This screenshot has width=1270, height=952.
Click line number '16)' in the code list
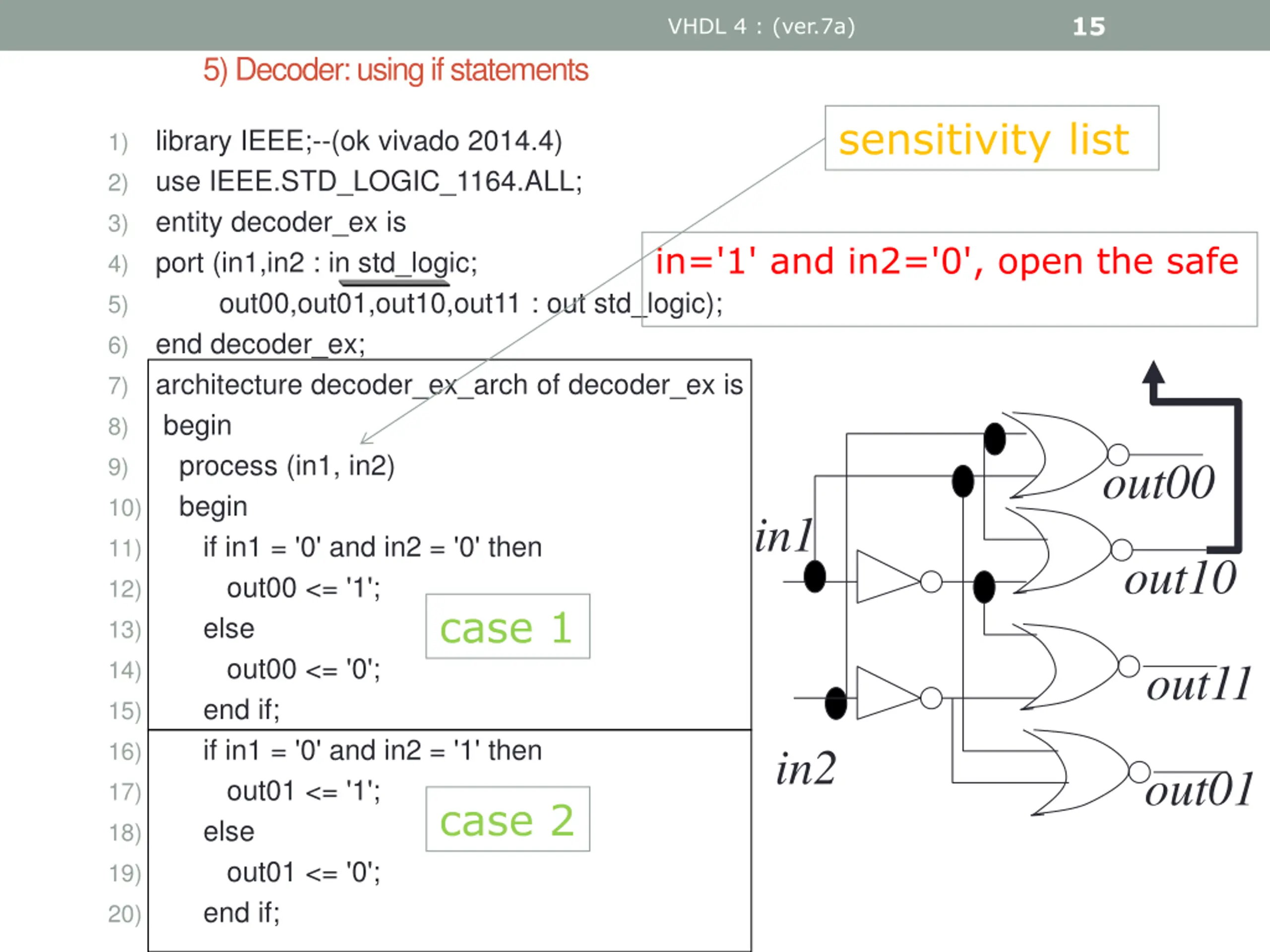[125, 752]
